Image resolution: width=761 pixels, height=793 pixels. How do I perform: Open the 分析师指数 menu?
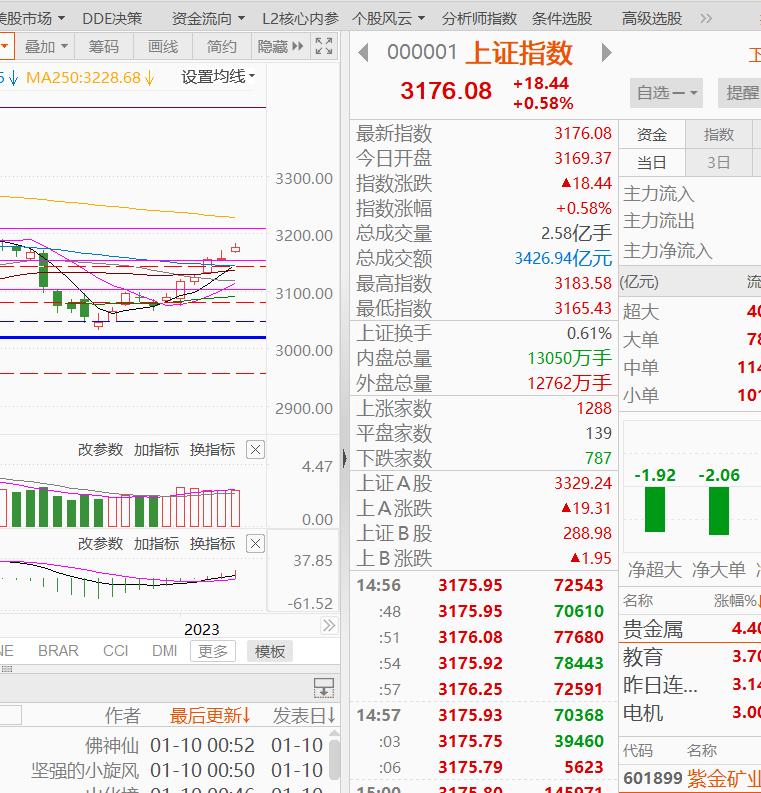[x=479, y=19]
